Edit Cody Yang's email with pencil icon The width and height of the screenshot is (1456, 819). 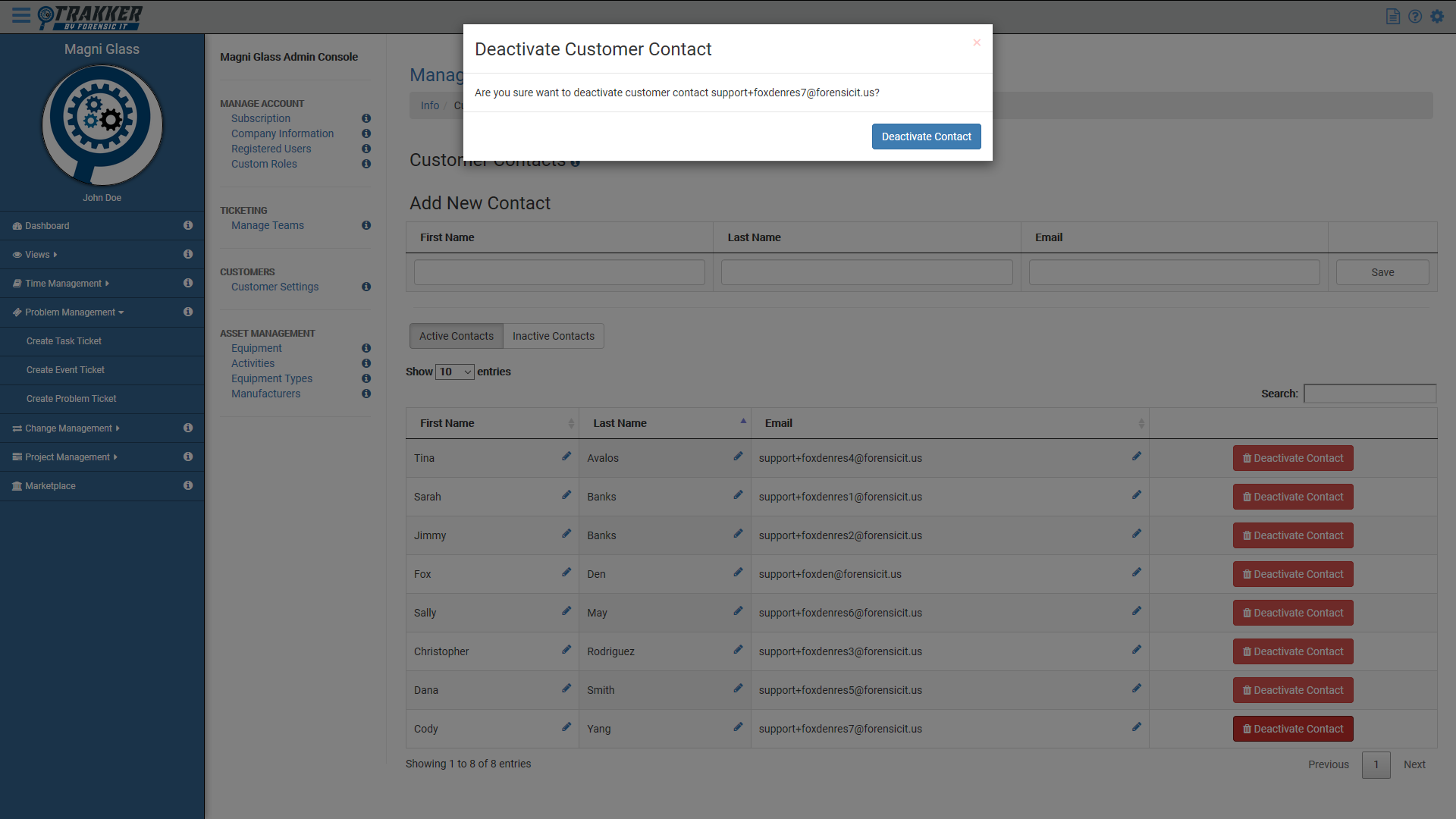coord(1136,727)
